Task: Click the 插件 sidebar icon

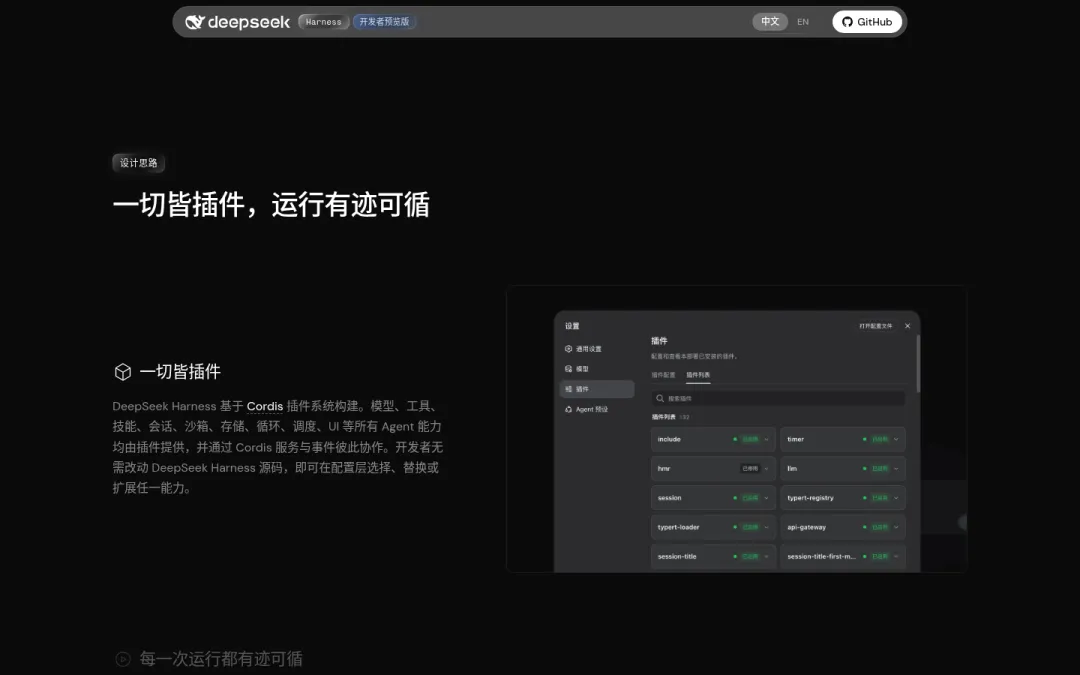Action: point(568,389)
